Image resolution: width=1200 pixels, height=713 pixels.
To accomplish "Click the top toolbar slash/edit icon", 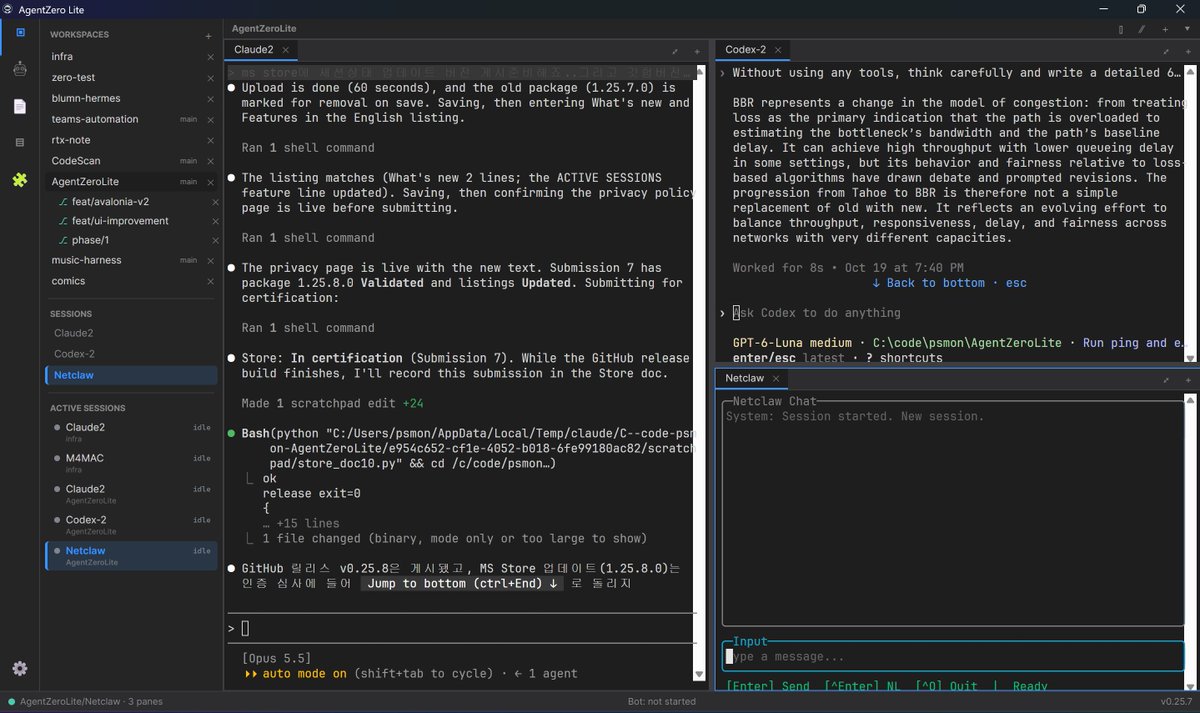I will (1143, 29).
